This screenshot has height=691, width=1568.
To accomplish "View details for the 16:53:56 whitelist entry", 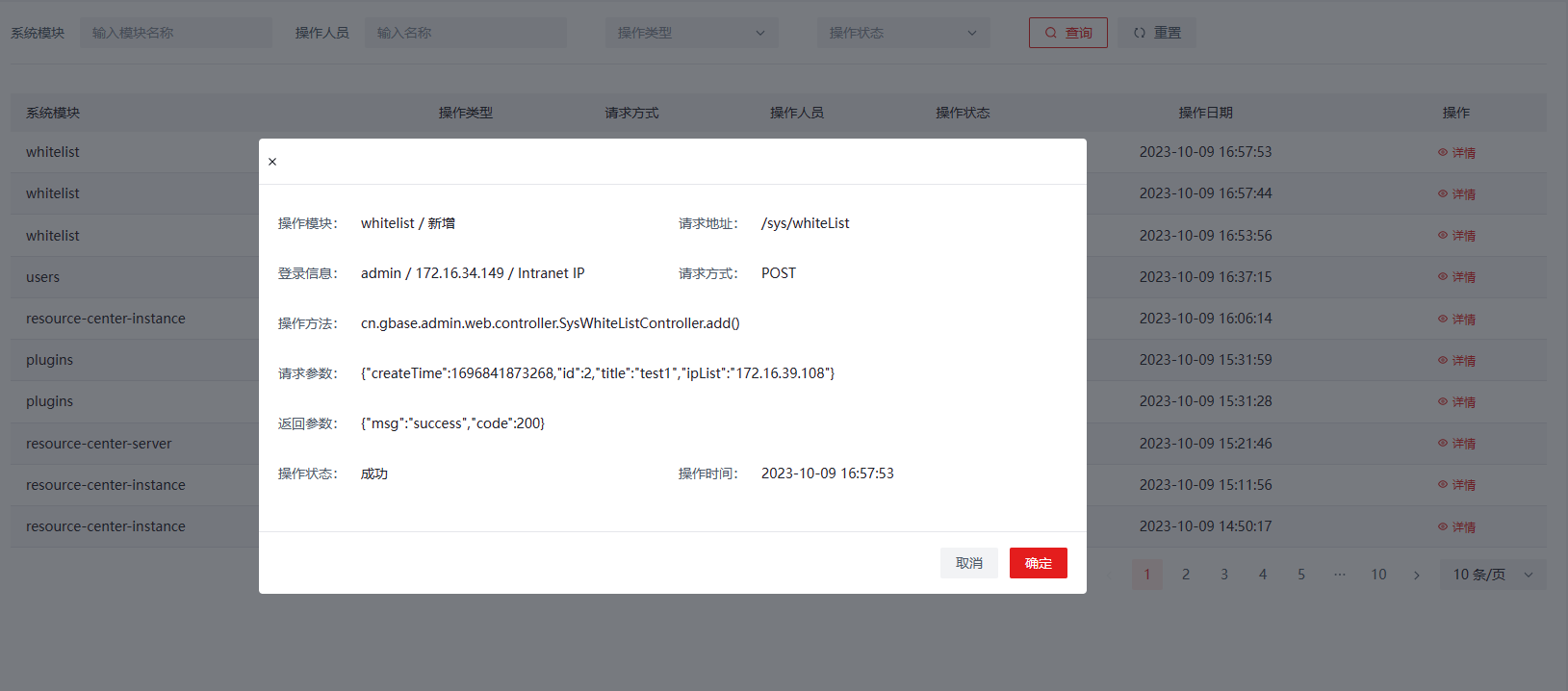I will tap(1456, 236).
